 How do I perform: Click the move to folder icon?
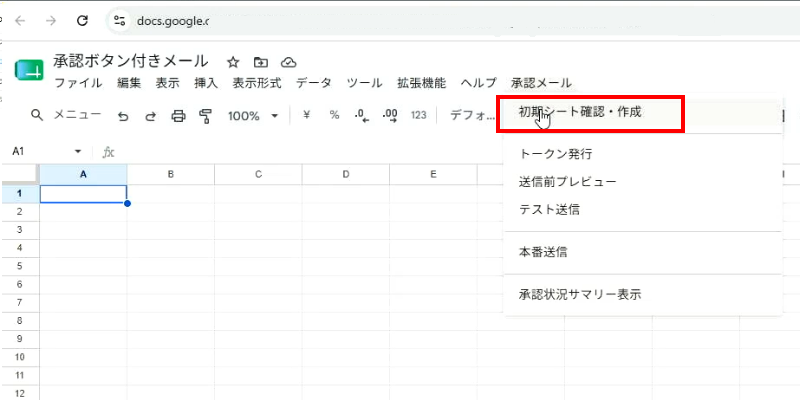pos(261,63)
